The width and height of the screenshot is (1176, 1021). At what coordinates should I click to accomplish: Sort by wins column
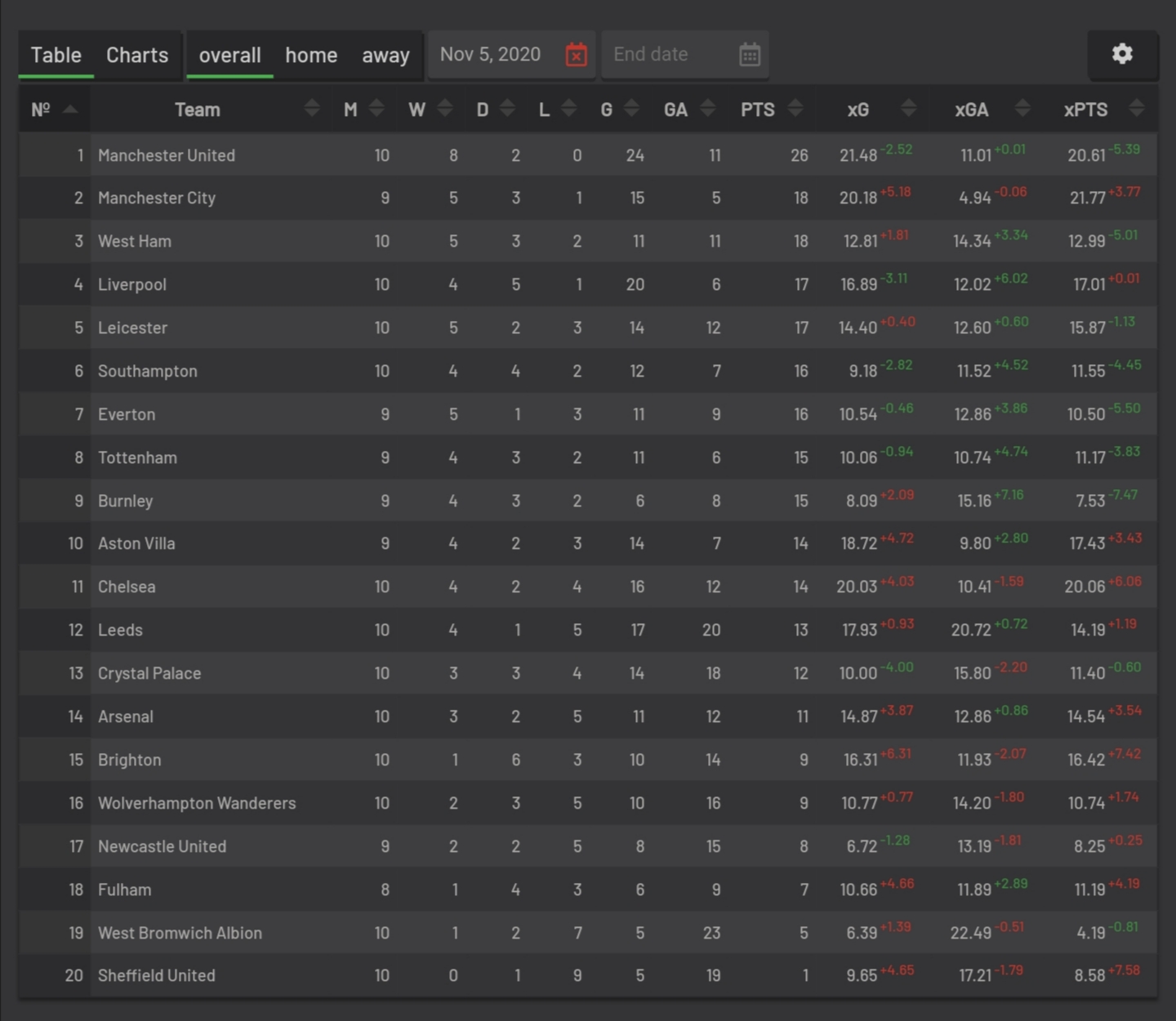(x=443, y=108)
